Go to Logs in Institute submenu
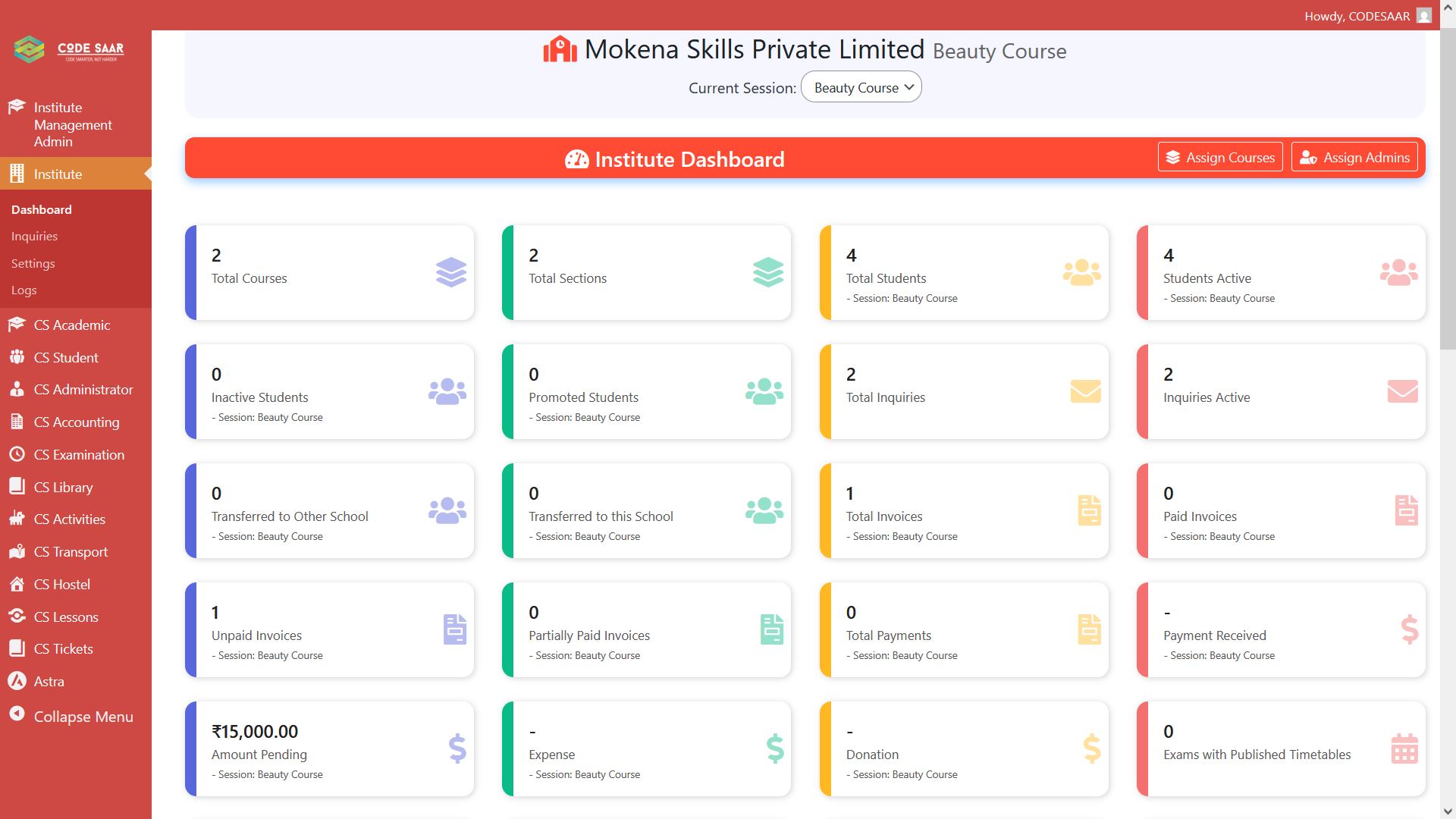The height and width of the screenshot is (819, 1456). coord(24,290)
